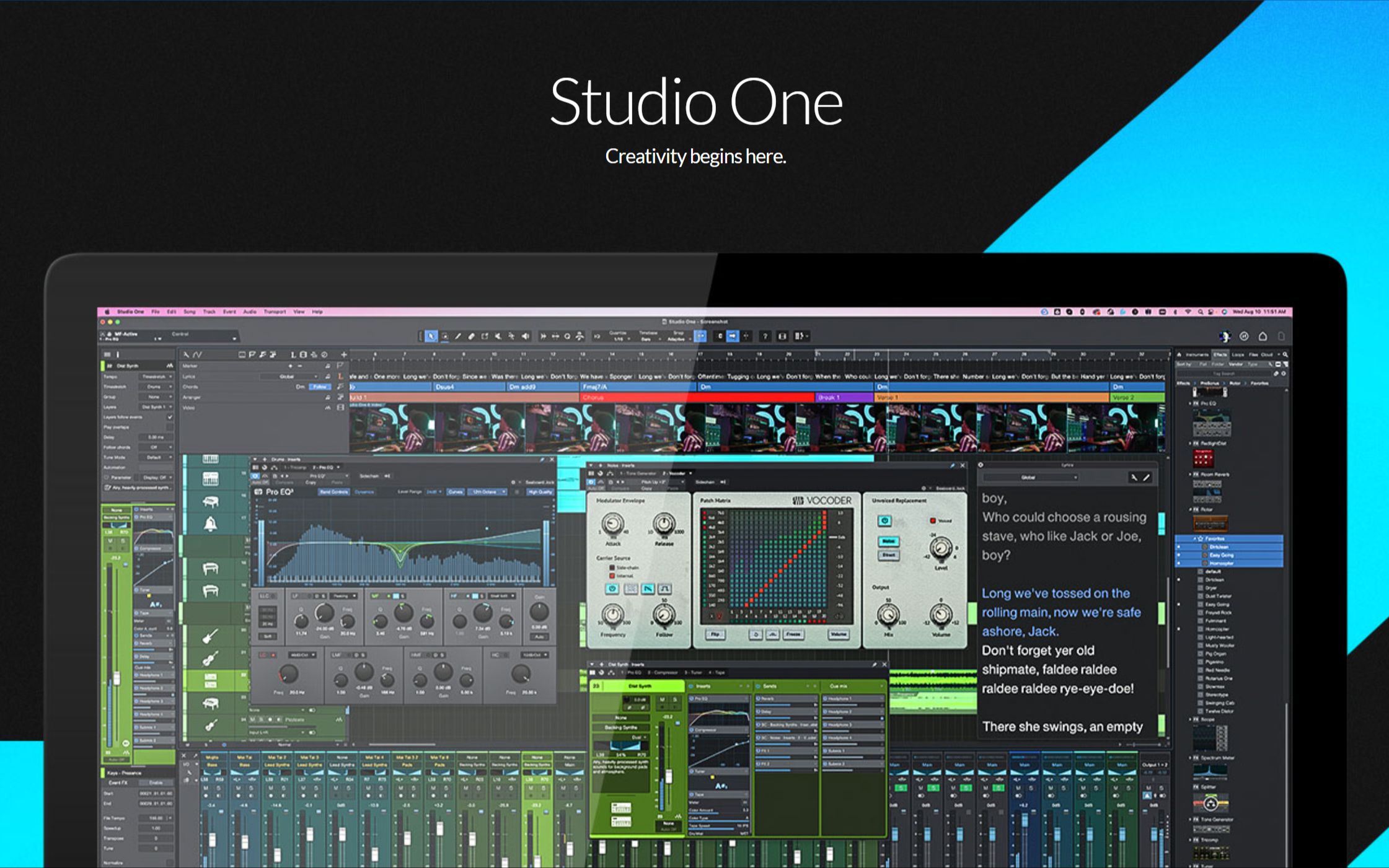The height and width of the screenshot is (868, 1389).
Task: Switch to the Instruments browser tab
Action: [1197, 355]
